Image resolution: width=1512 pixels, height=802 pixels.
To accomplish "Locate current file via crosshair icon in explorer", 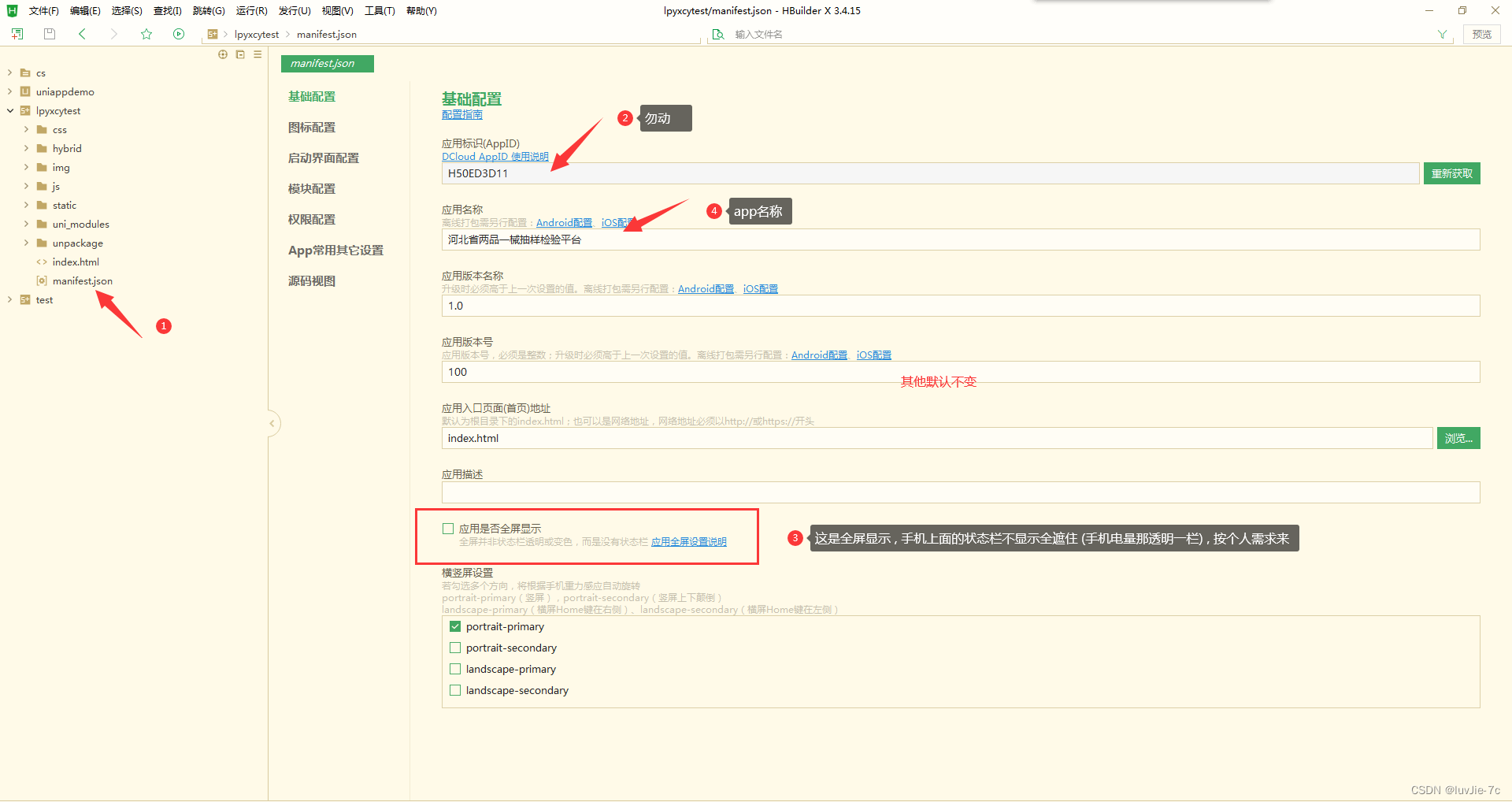I will click(x=223, y=54).
